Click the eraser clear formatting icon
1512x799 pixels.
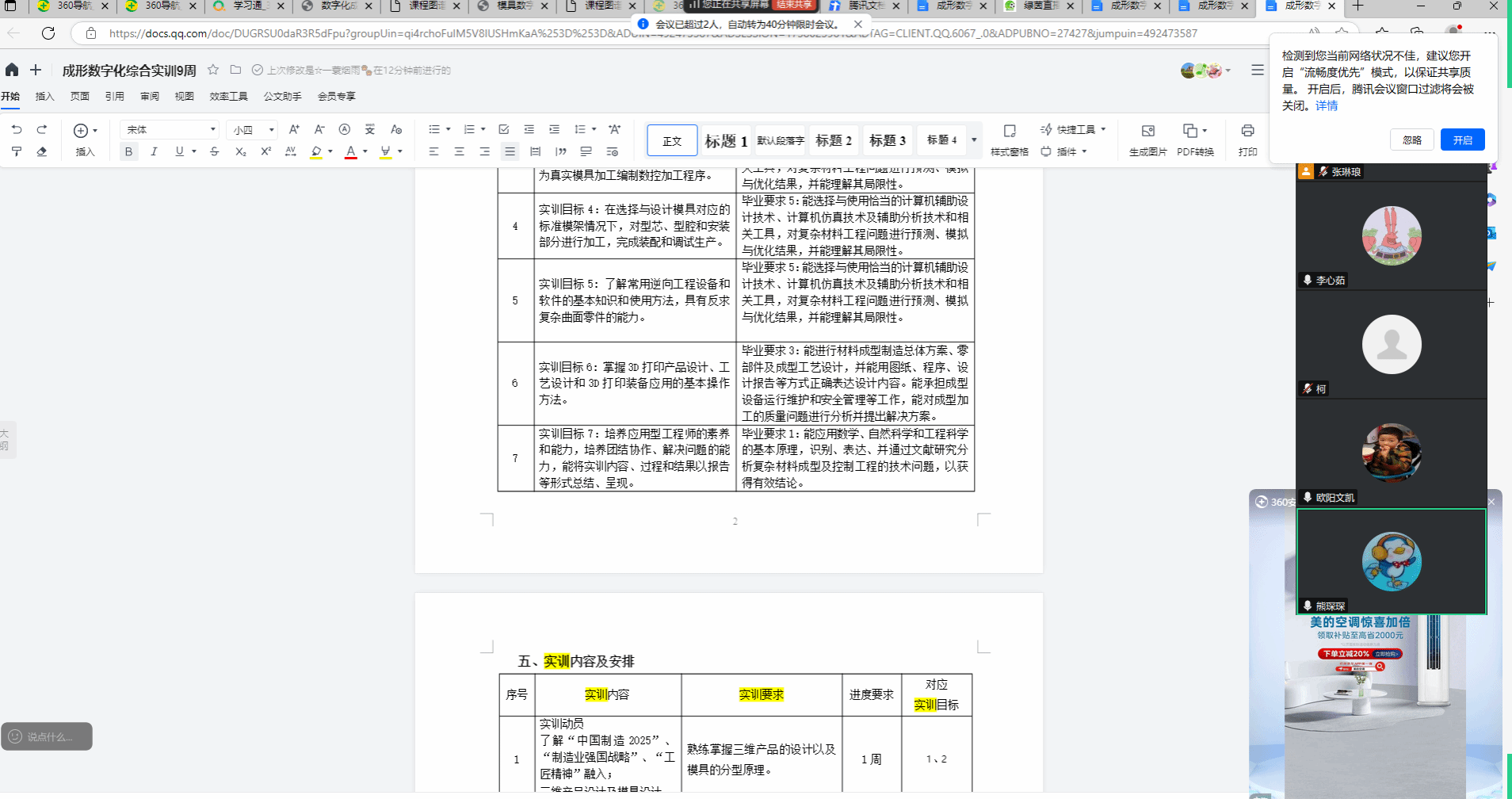(42, 151)
